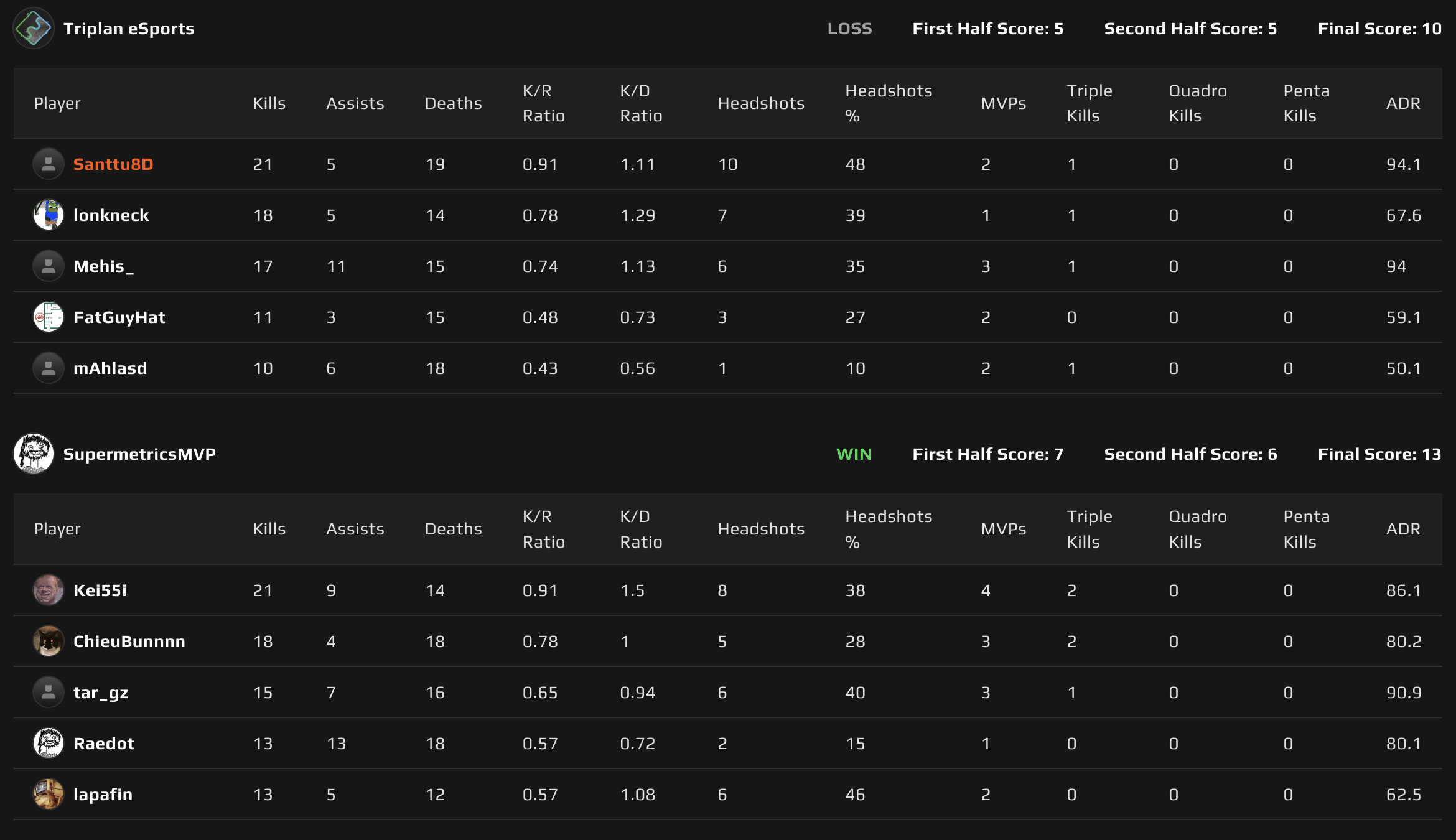Sort by the ADR column header
Screen dimensions: 1456x840
[x=1403, y=103]
